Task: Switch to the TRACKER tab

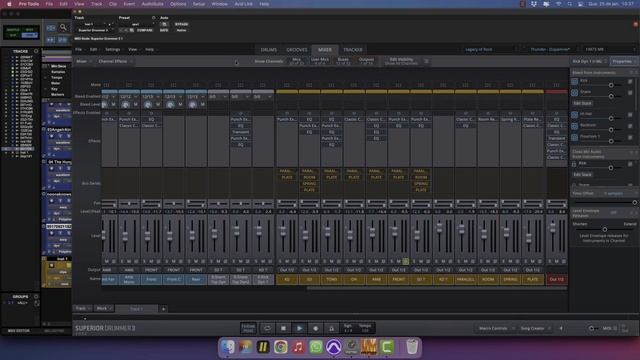Action: click(353, 50)
